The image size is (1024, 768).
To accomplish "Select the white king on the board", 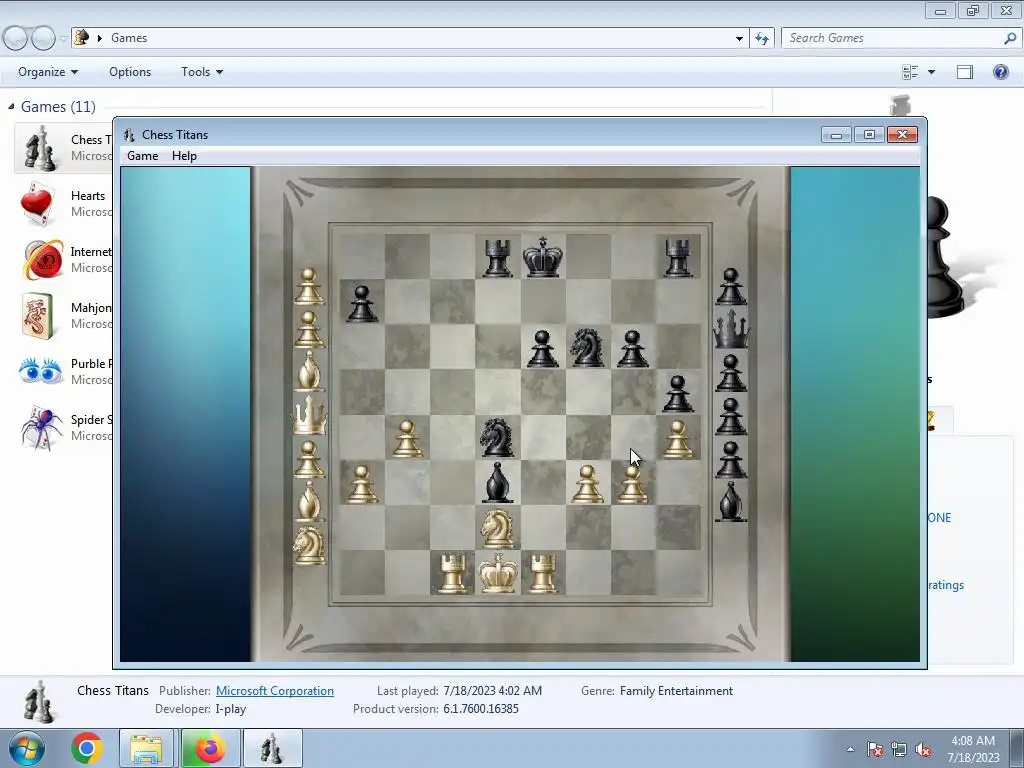I will pos(498,573).
